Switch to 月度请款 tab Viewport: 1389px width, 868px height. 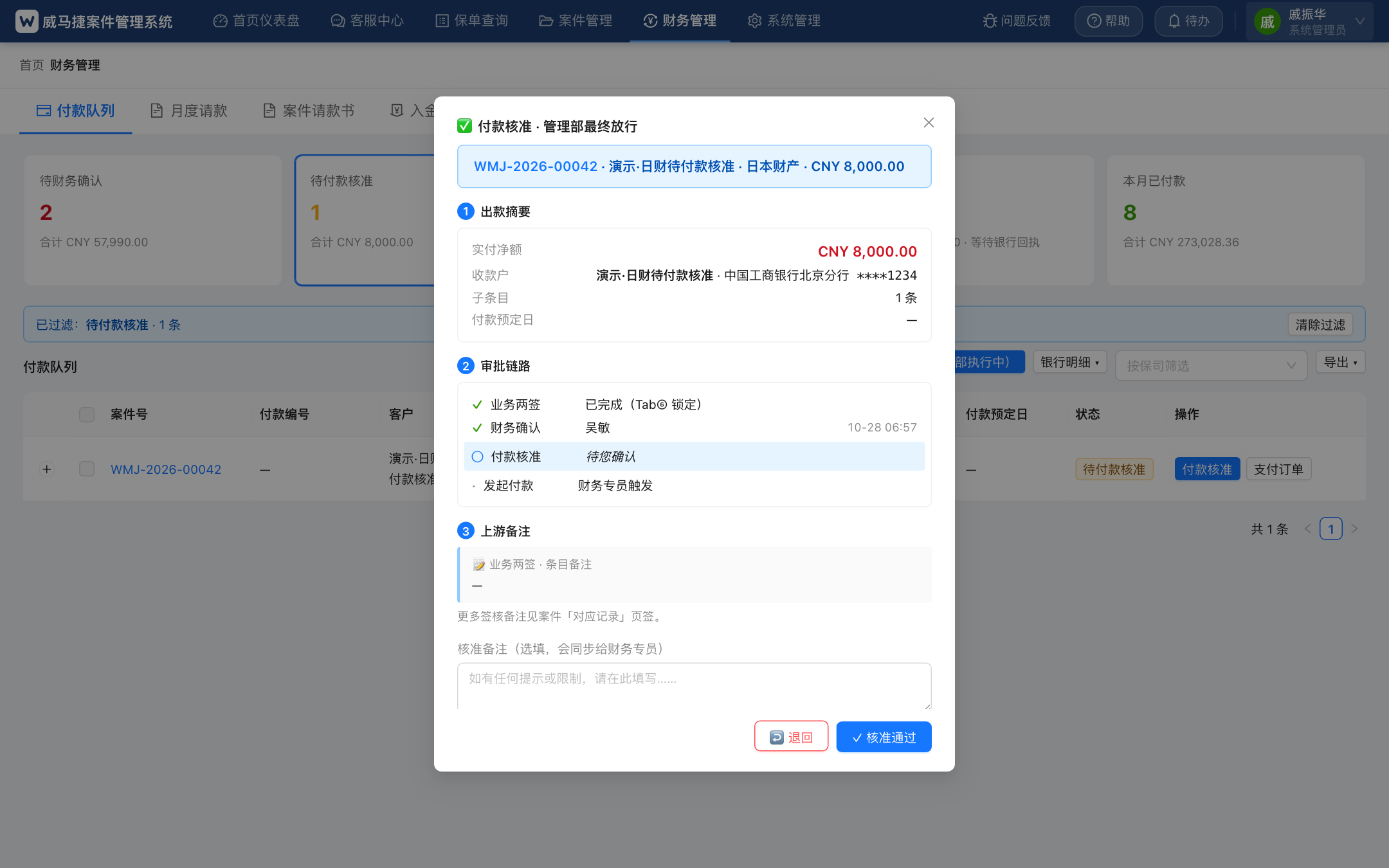coord(189,111)
